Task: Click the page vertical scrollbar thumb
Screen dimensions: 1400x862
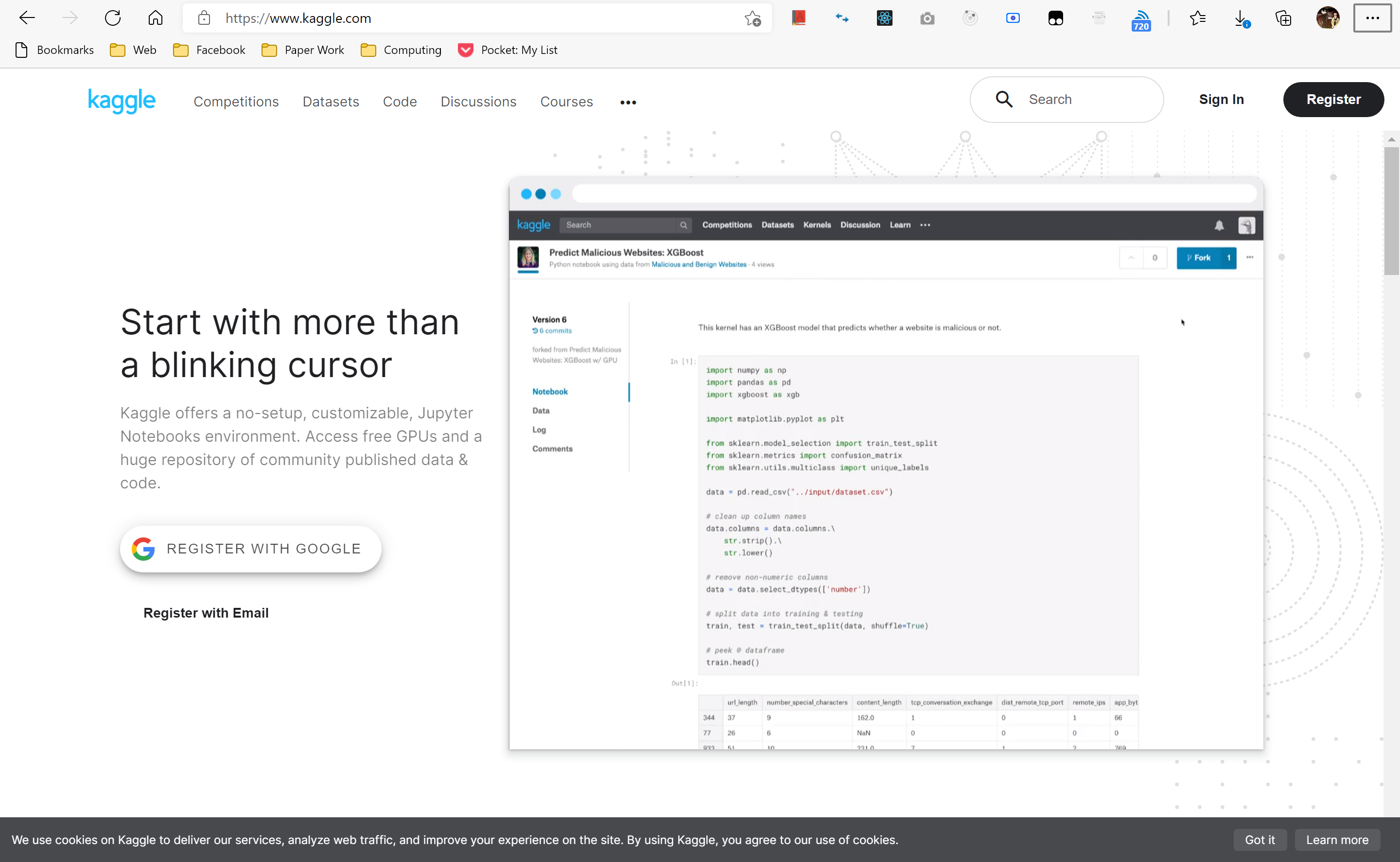Action: click(1391, 211)
